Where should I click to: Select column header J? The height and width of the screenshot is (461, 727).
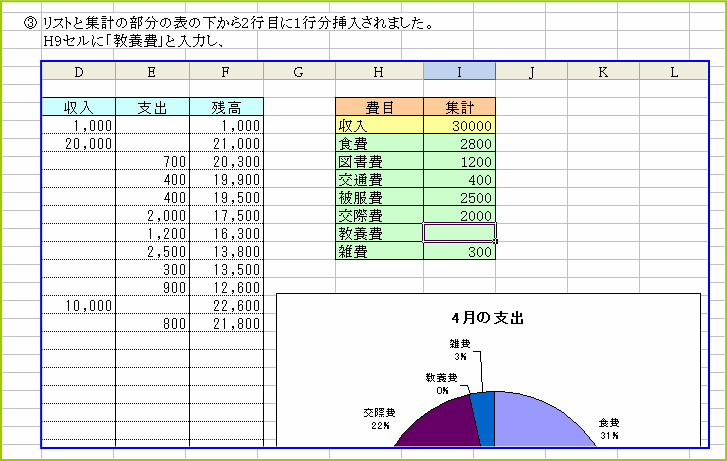531,71
